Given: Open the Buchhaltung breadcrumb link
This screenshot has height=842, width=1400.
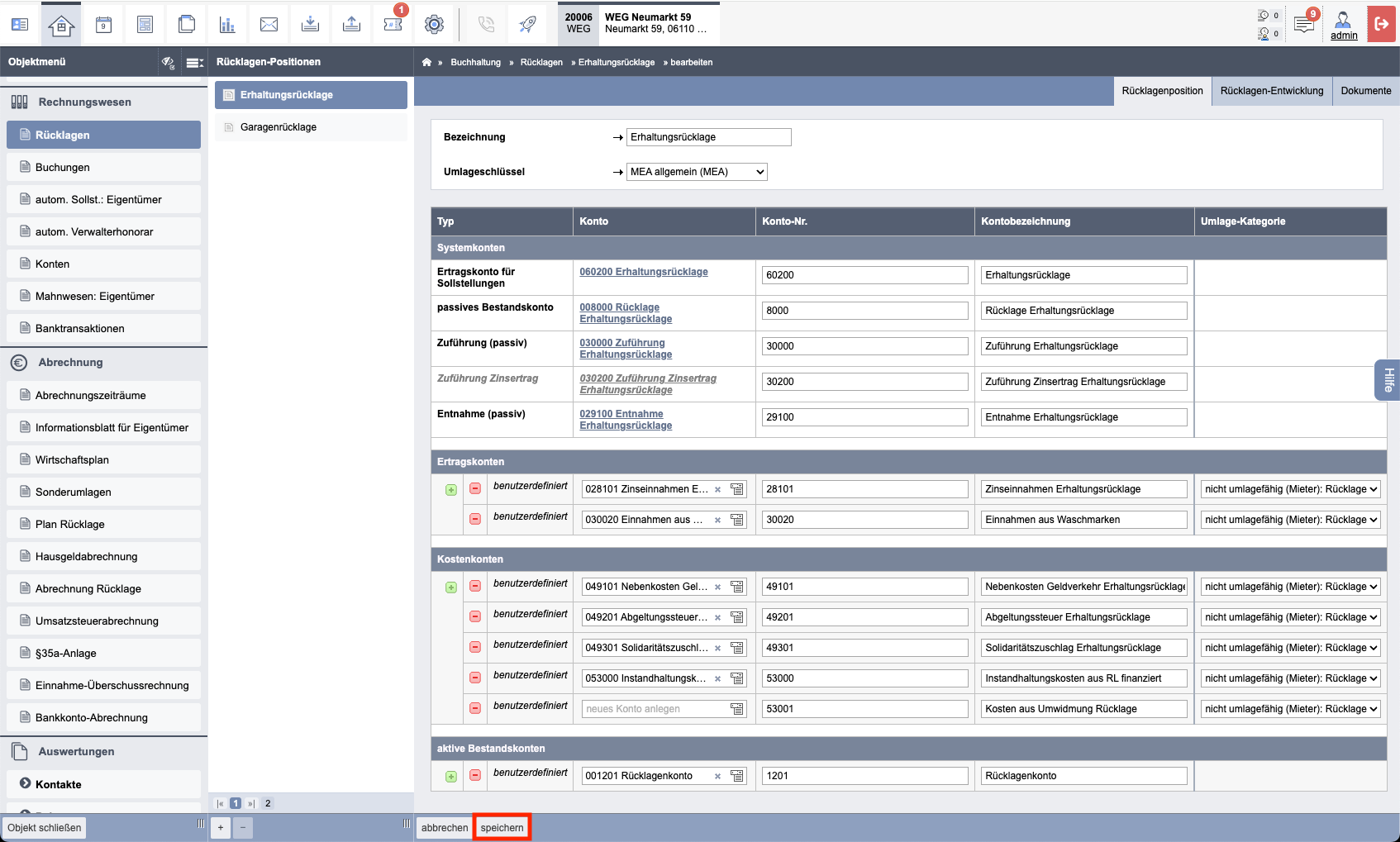Looking at the screenshot, I should point(475,63).
